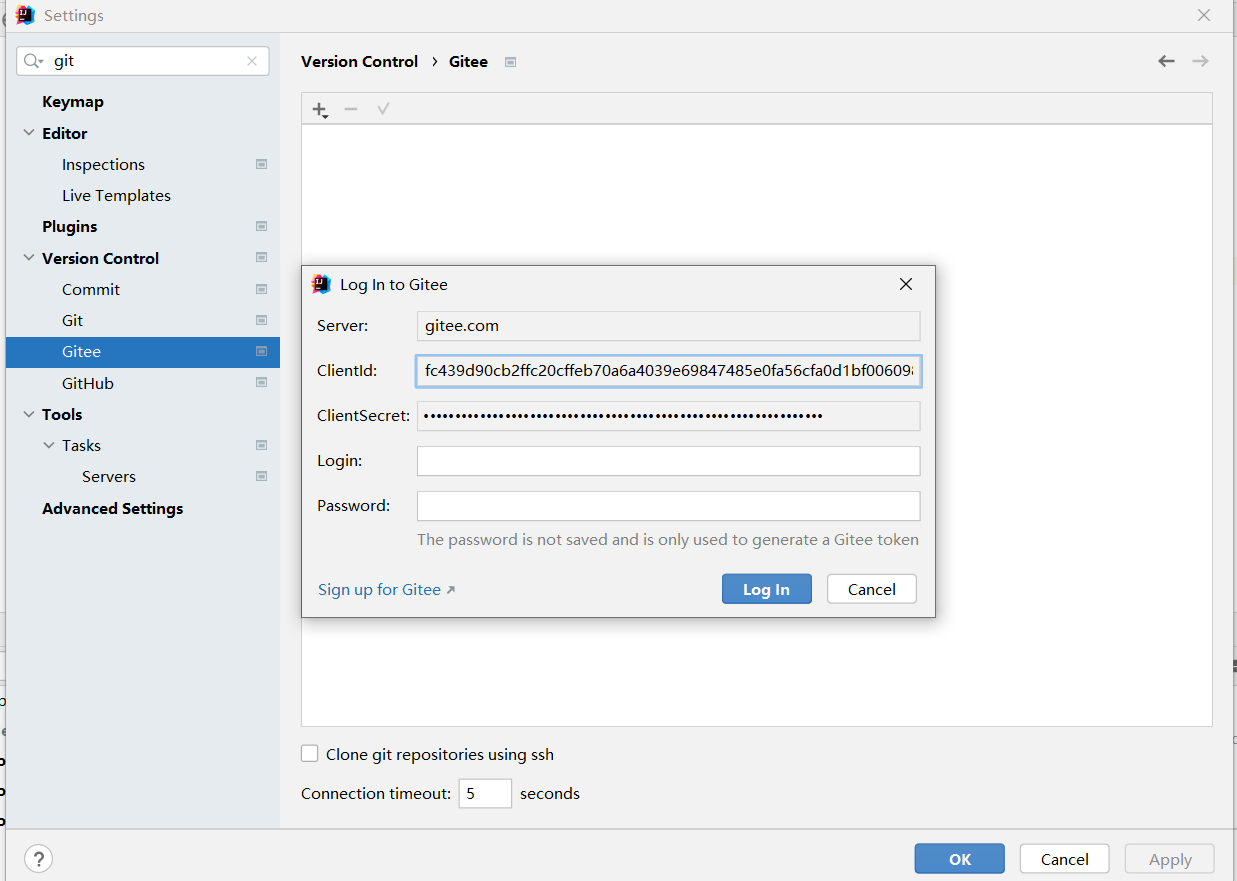Click the Gitee row project icon

[261, 351]
